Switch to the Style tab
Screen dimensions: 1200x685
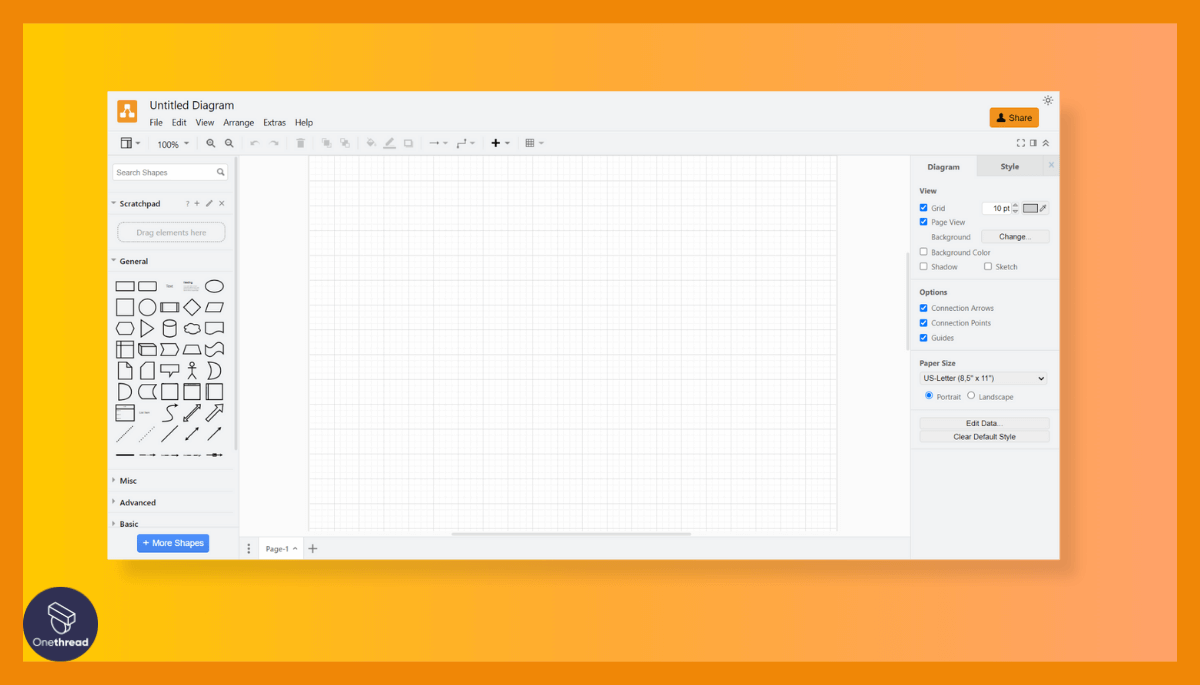click(x=1010, y=166)
